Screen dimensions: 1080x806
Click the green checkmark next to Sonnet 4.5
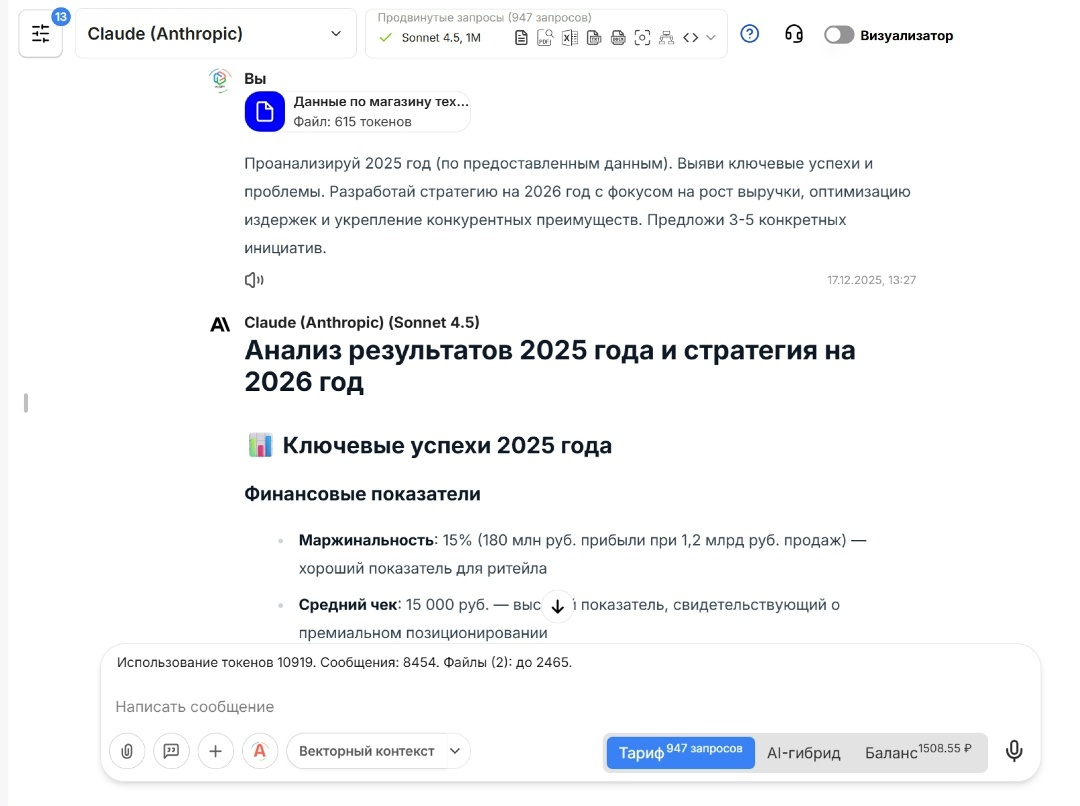tap(386, 38)
